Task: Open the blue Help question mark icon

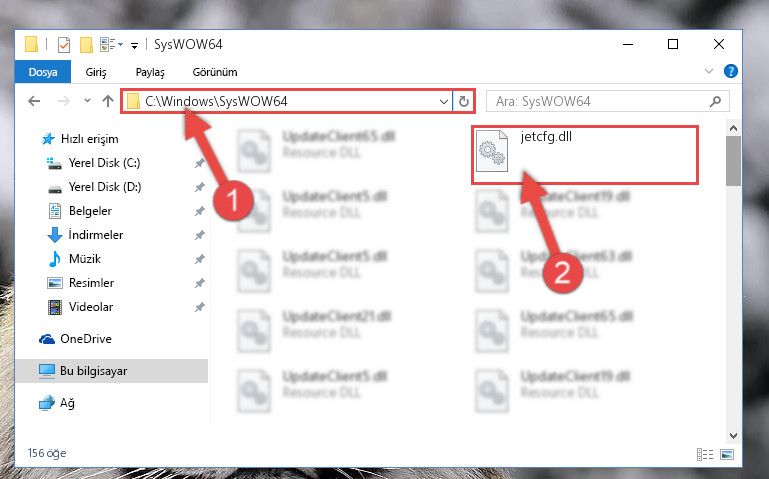Action: pos(731,72)
